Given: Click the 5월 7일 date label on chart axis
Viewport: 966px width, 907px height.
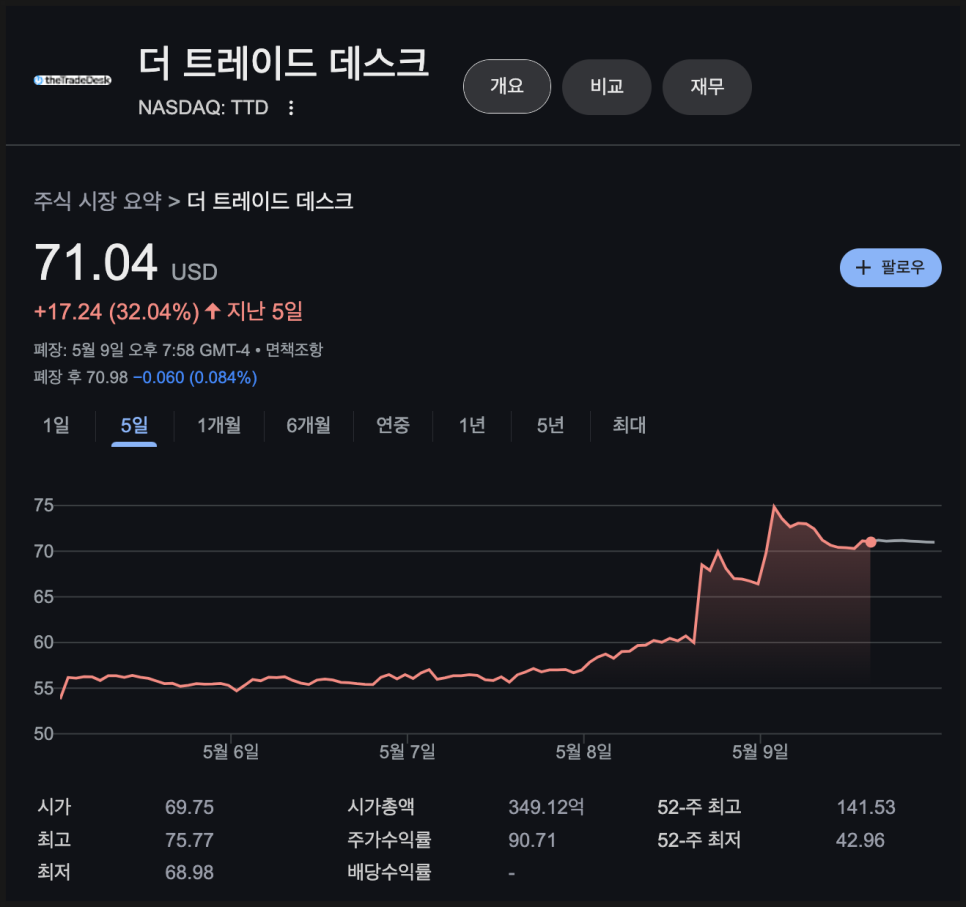Looking at the screenshot, I should (x=407, y=752).
